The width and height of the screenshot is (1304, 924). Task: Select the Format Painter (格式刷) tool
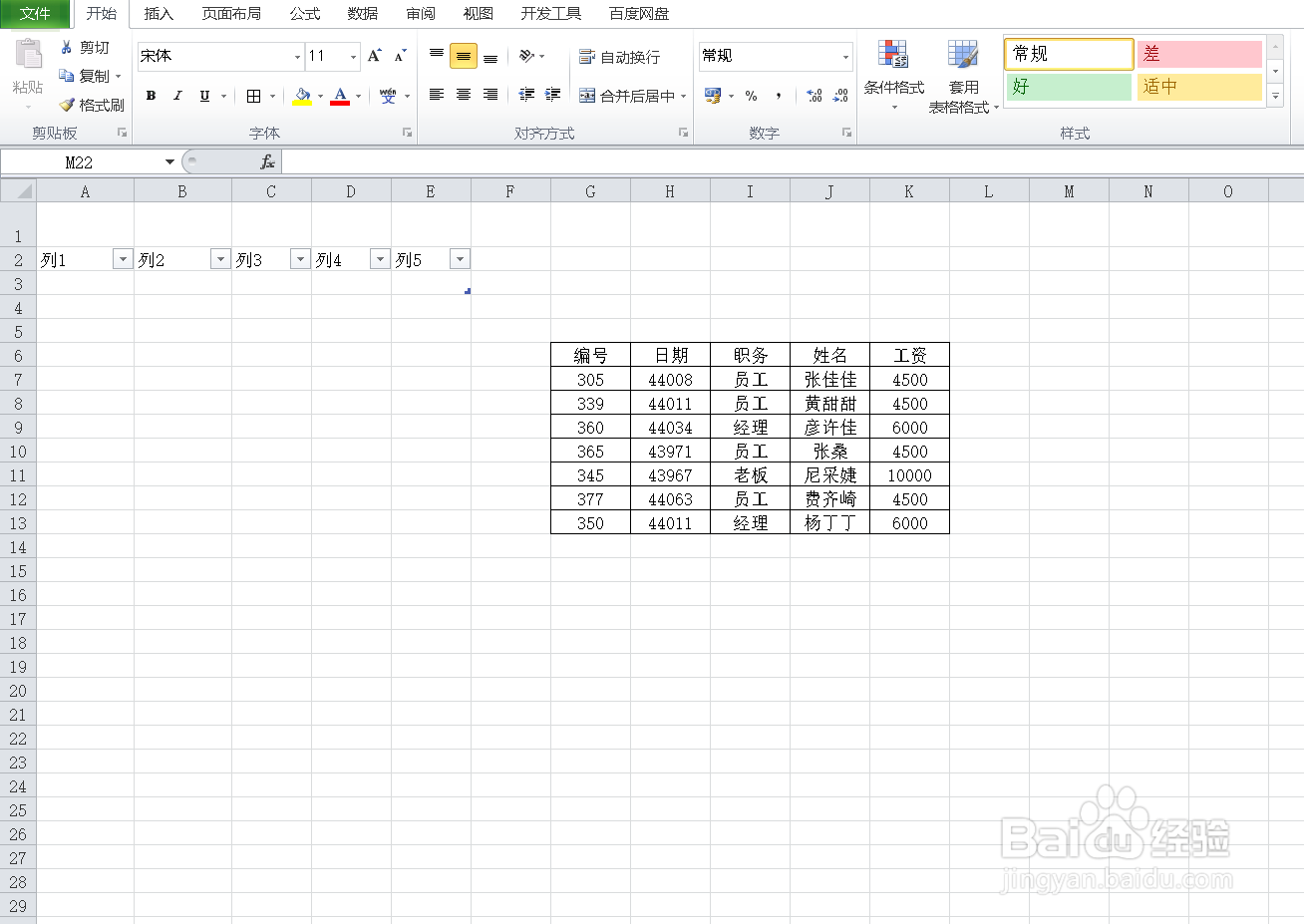(x=90, y=105)
